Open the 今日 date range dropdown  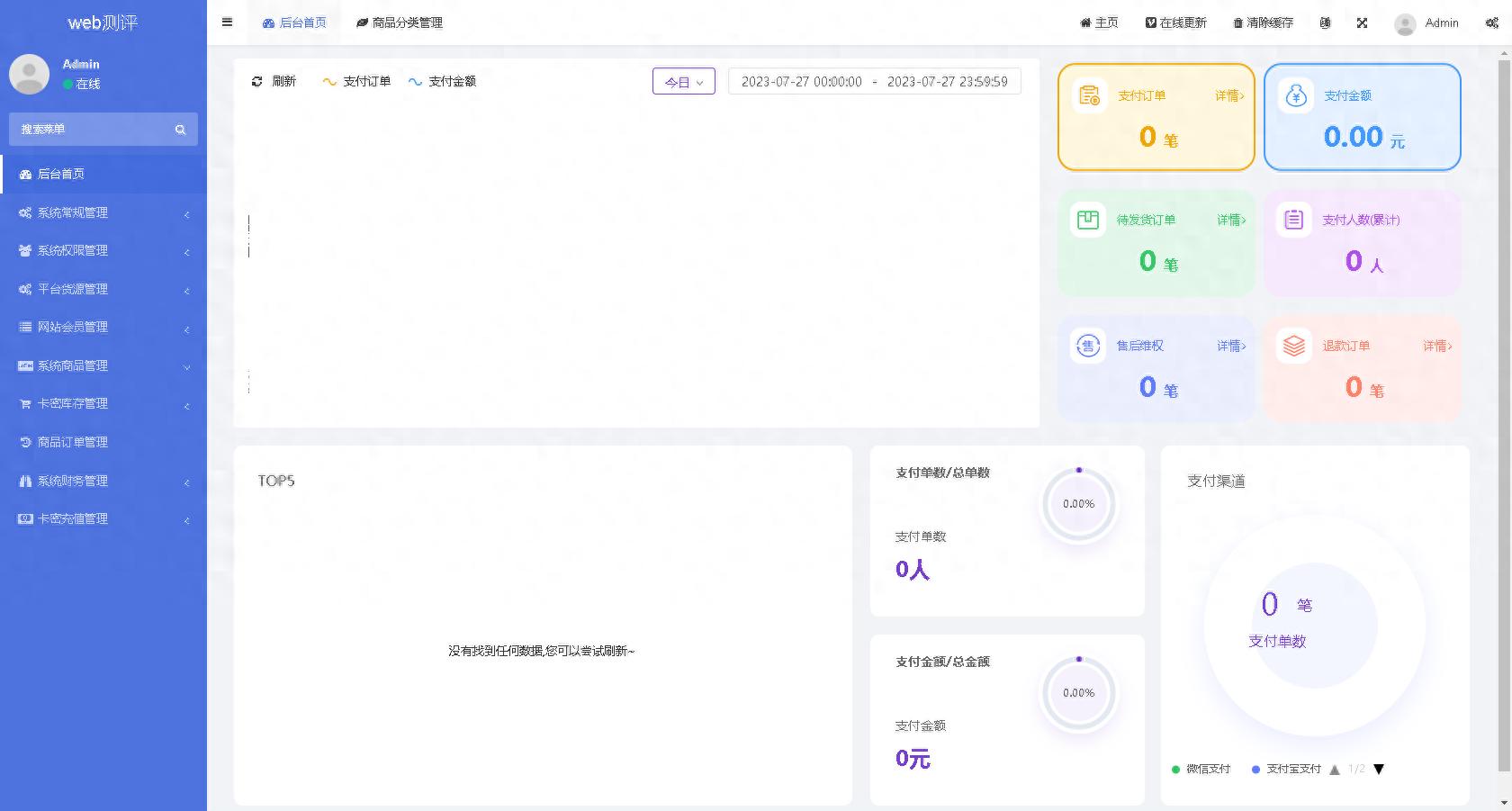tap(684, 81)
